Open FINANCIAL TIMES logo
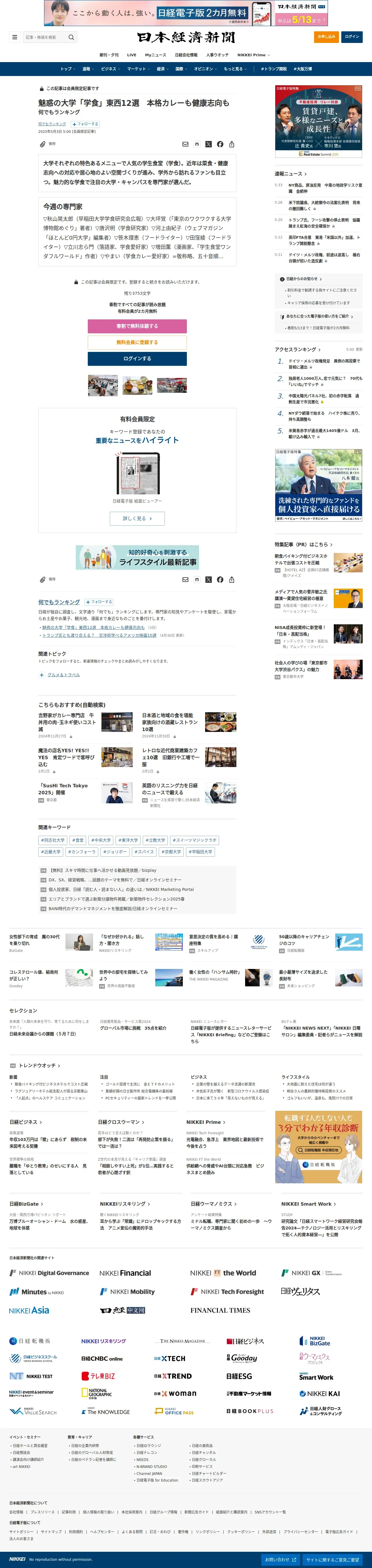This screenshot has width=372, height=1568. tap(220, 1310)
